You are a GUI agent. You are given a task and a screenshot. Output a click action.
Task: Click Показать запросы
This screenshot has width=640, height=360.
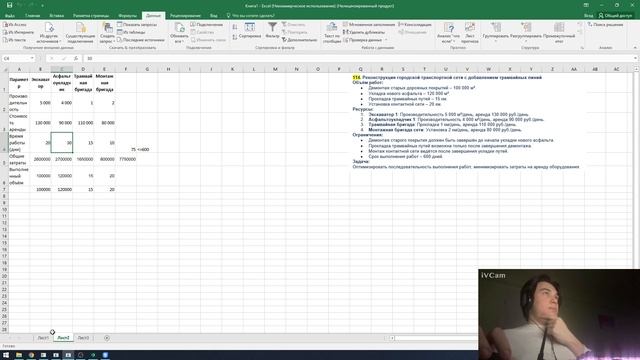[137, 24]
